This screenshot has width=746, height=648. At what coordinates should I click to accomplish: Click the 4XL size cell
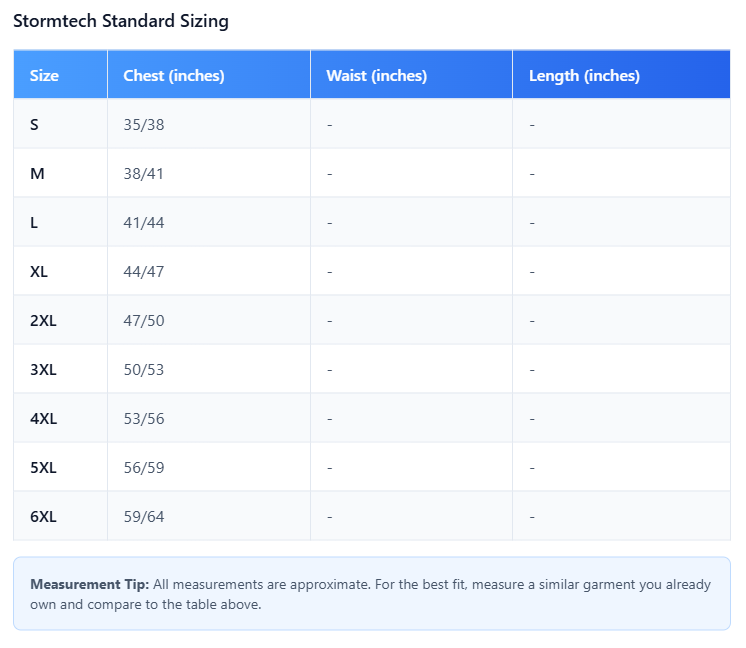[x=60, y=419]
